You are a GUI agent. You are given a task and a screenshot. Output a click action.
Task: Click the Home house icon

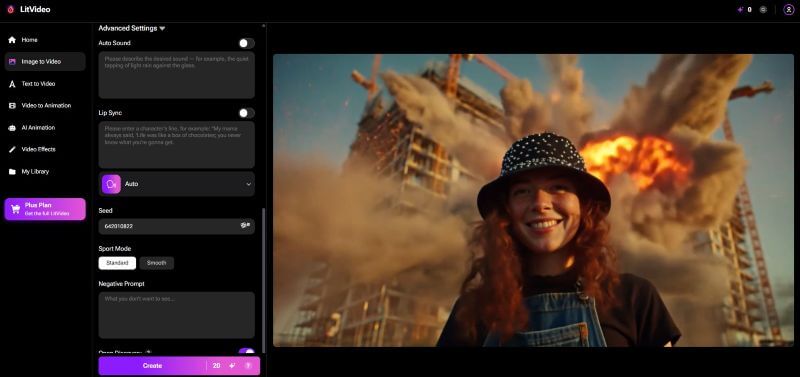(12, 40)
